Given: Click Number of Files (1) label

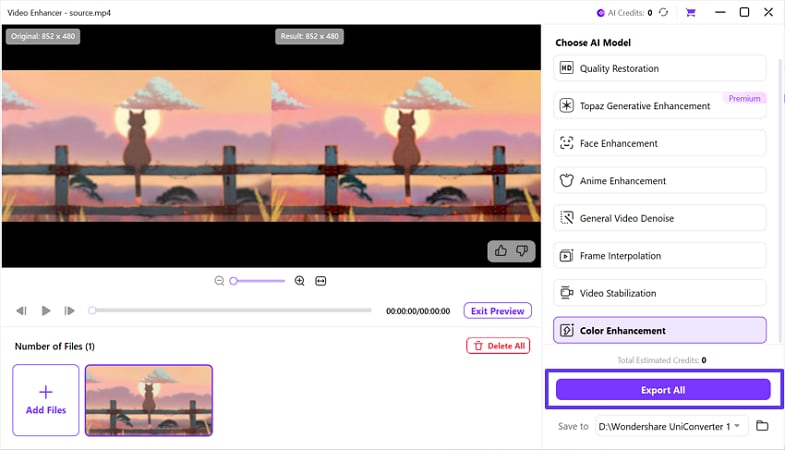Looking at the screenshot, I should tap(55, 346).
